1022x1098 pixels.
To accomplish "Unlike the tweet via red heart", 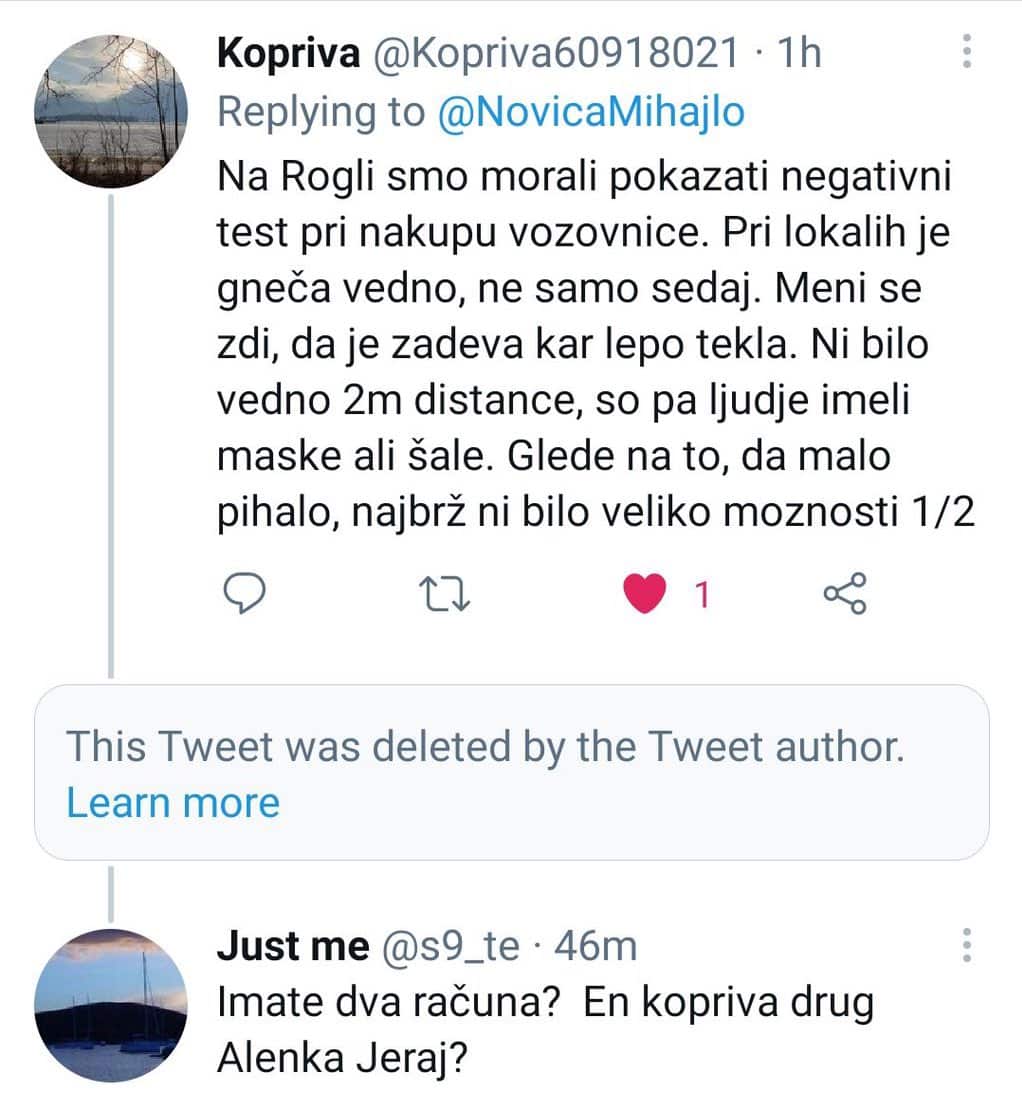I will (x=644, y=595).
